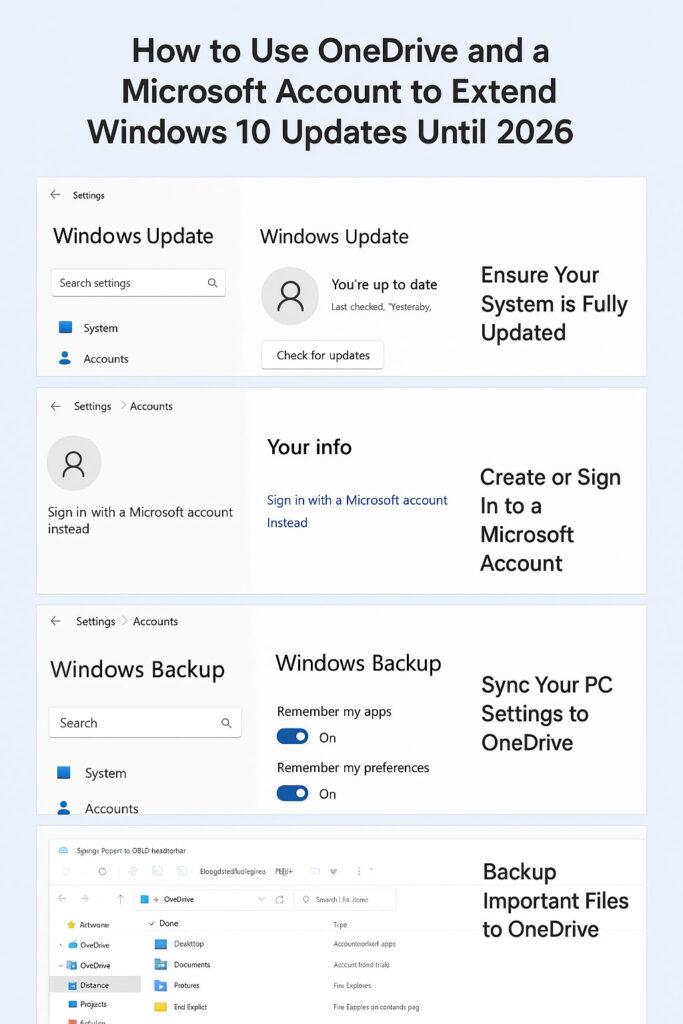Click profile avatar beside You're up to date
Viewport: 683px width, 1024px height.
290,296
